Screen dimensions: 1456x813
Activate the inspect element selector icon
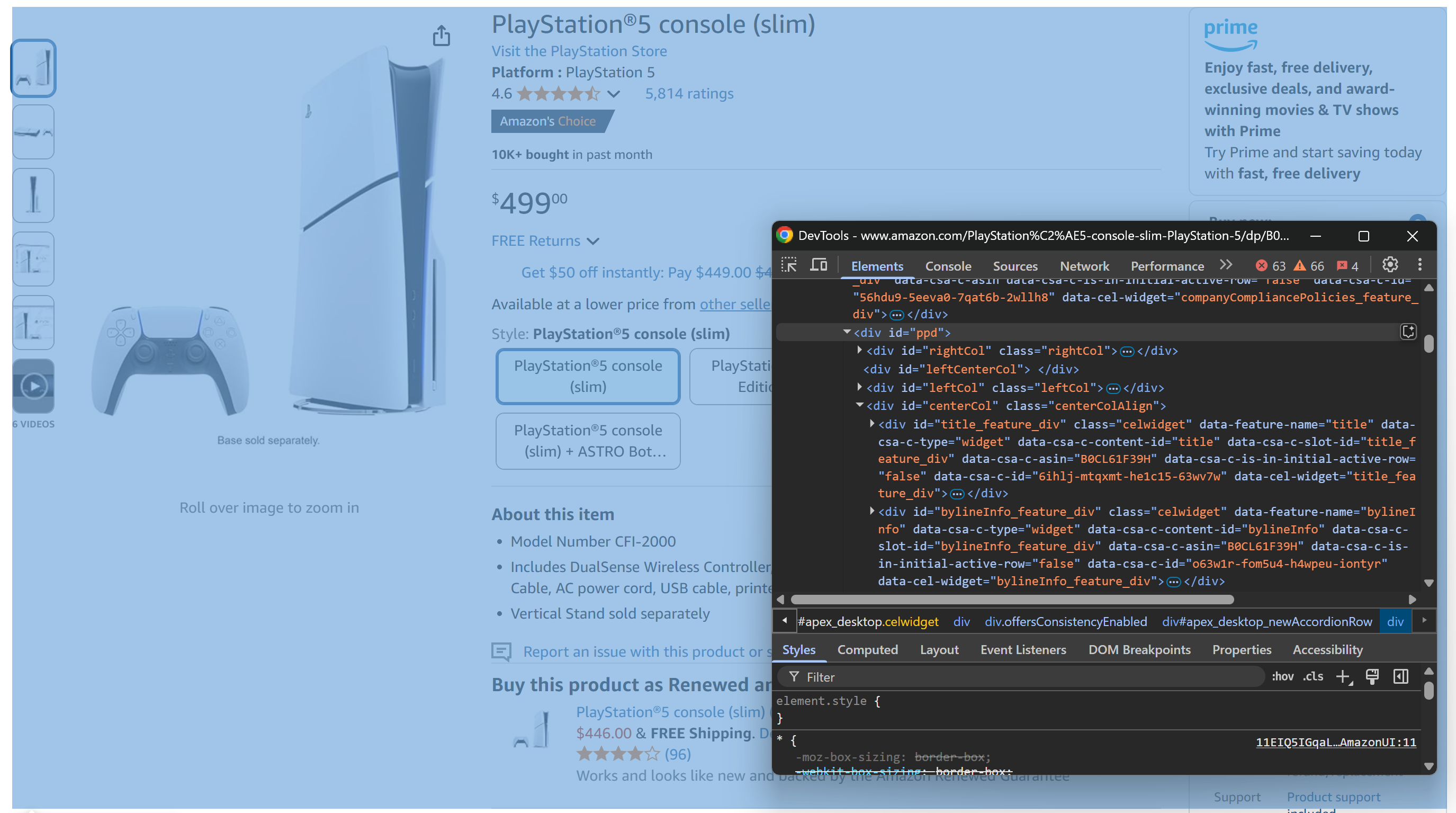(x=789, y=265)
